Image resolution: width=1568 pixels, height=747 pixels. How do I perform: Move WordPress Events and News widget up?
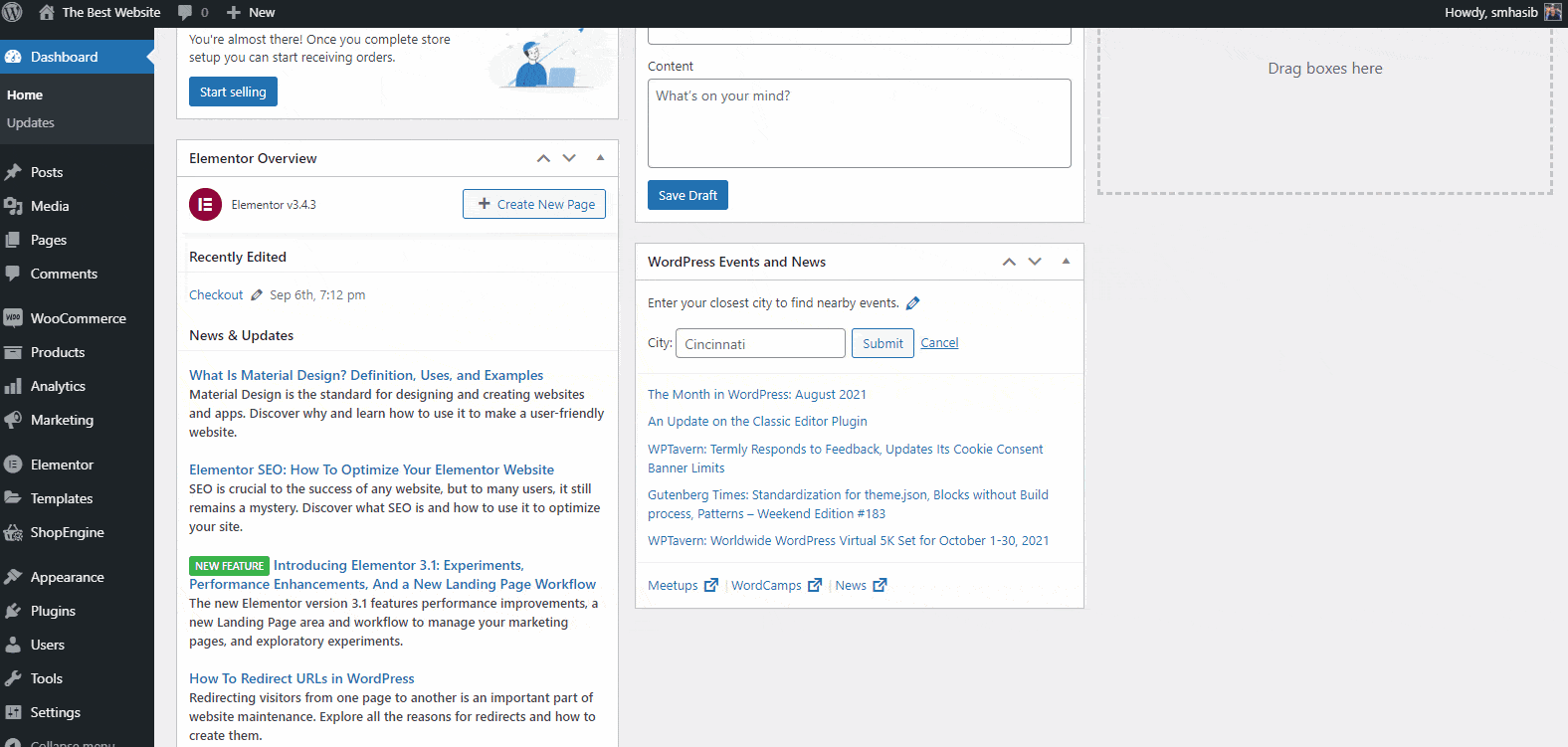tap(1009, 262)
